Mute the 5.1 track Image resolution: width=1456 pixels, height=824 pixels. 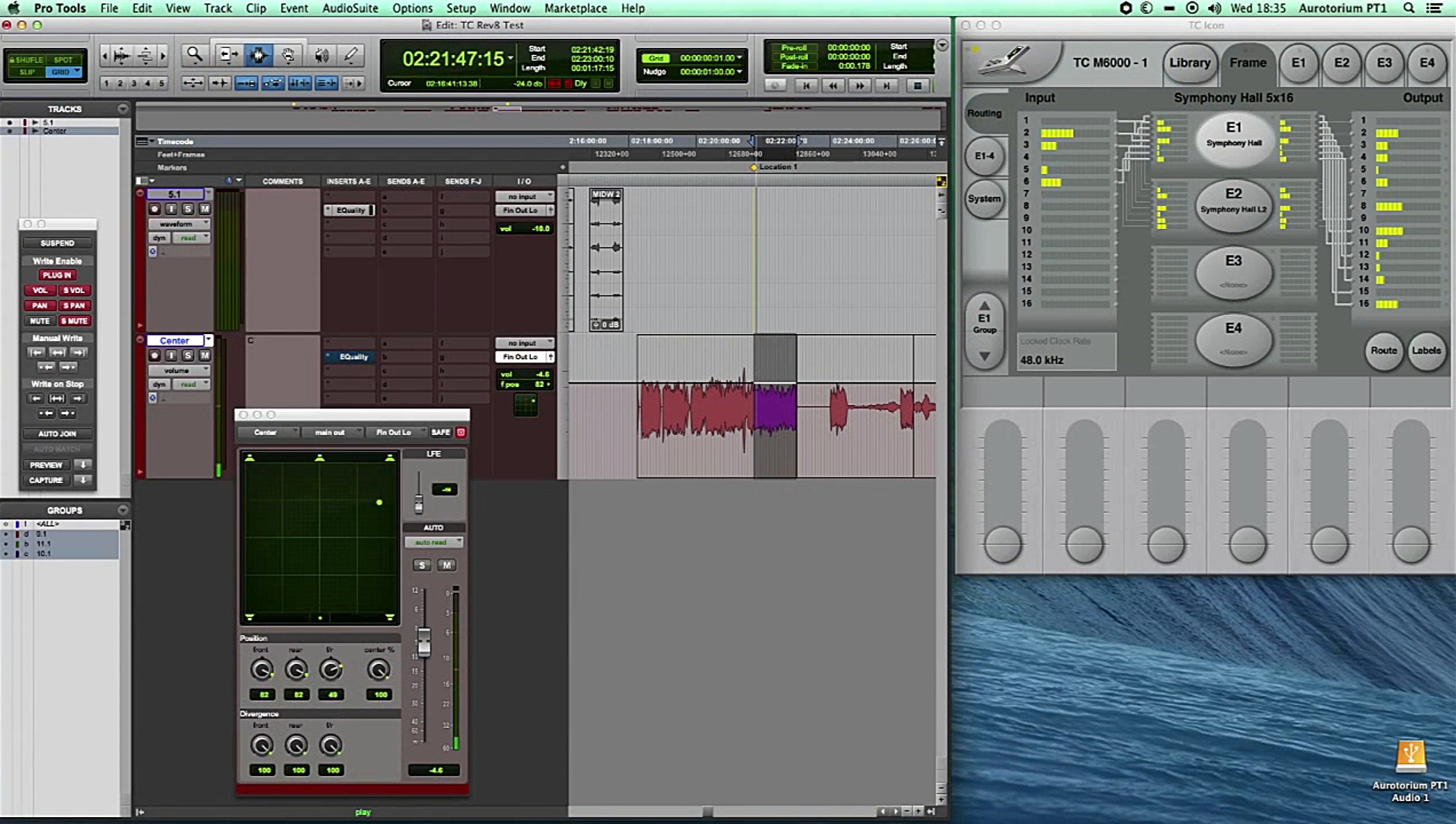point(205,209)
